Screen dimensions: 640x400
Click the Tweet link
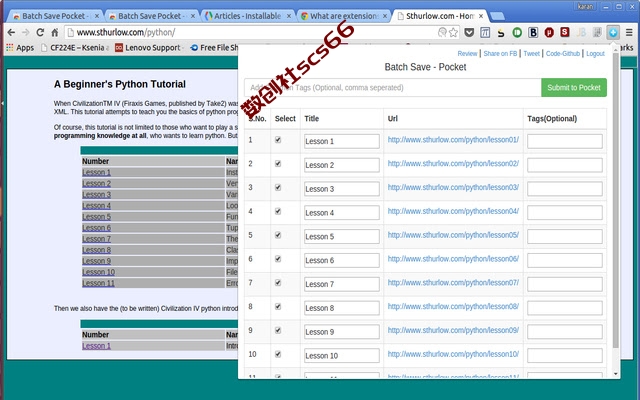pyautogui.click(x=531, y=53)
